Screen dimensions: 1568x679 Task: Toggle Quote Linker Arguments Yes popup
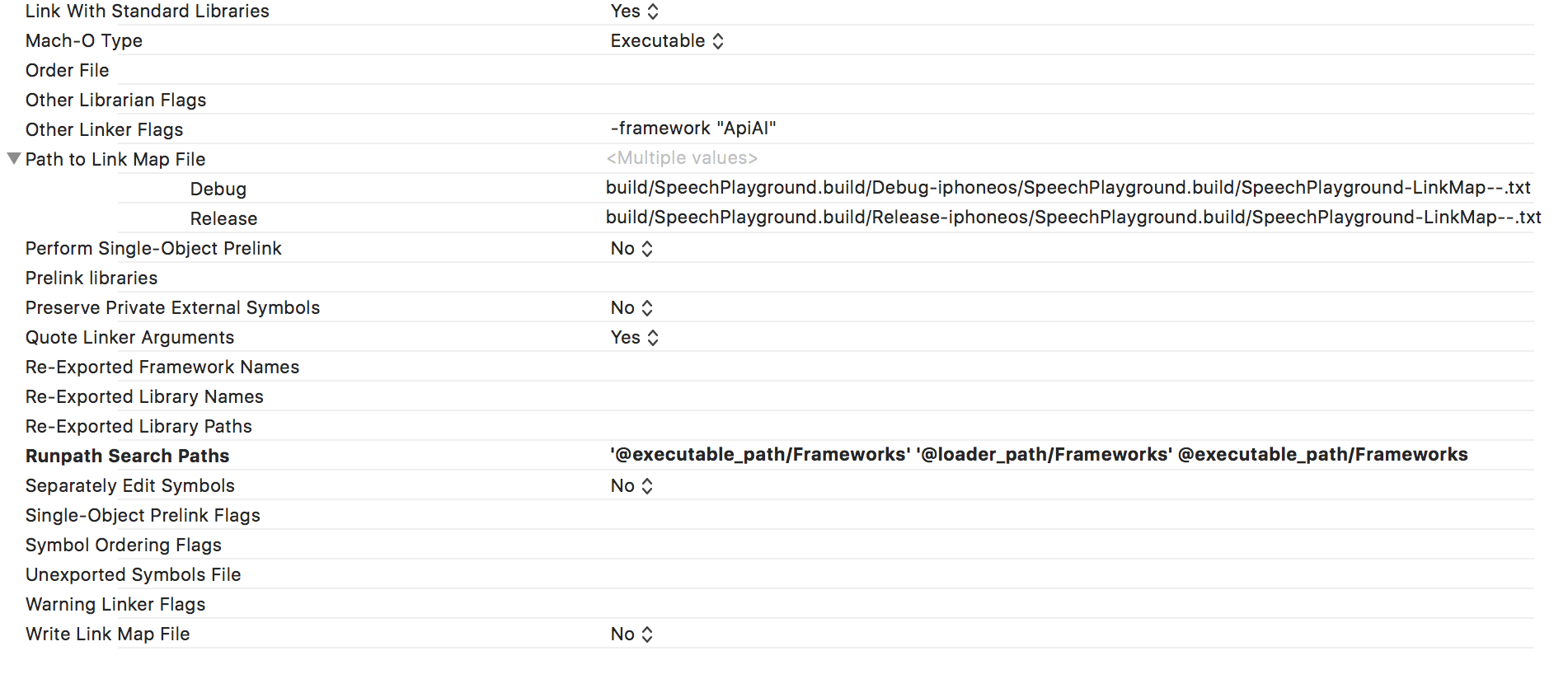coord(634,338)
